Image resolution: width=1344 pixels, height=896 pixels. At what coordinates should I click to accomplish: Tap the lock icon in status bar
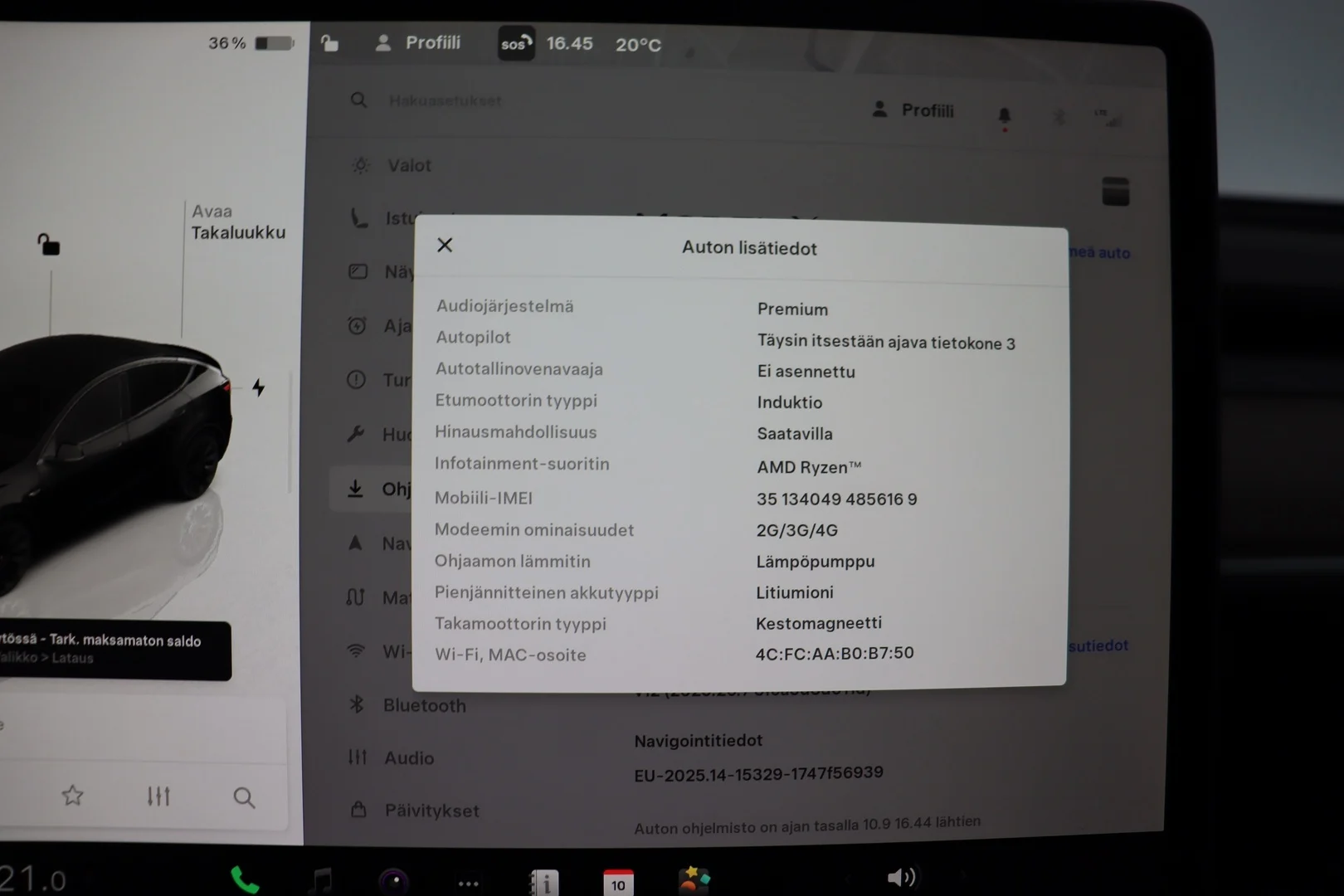coord(329,43)
